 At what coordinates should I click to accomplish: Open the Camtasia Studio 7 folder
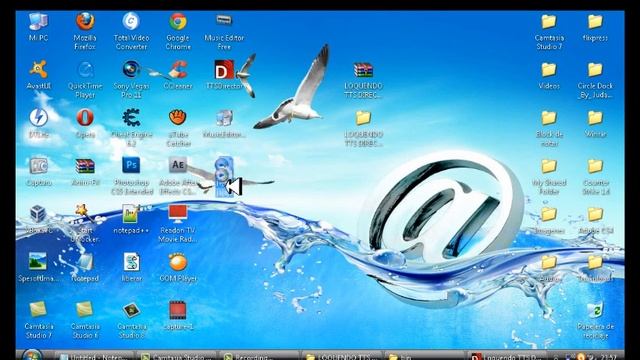click(x=549, y=21)
